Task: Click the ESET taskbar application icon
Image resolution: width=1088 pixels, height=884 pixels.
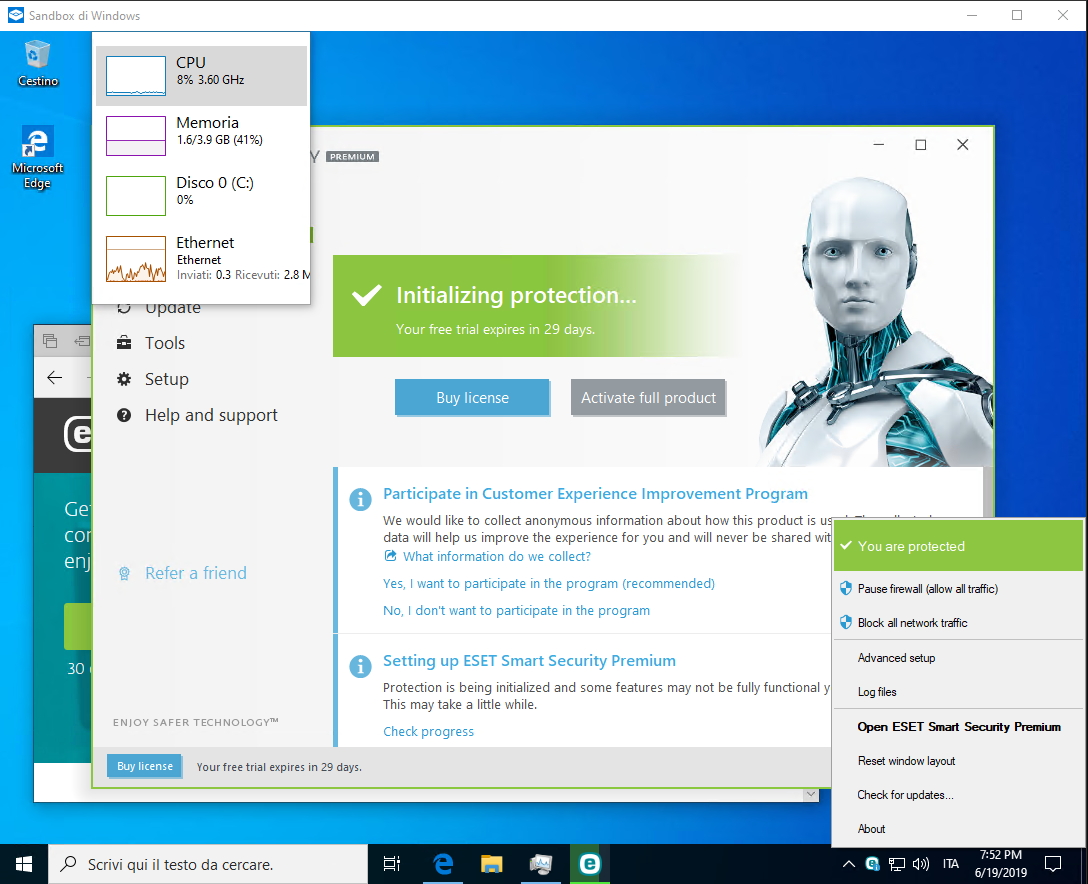Action: pyautogui.click(x=590, y=864)
